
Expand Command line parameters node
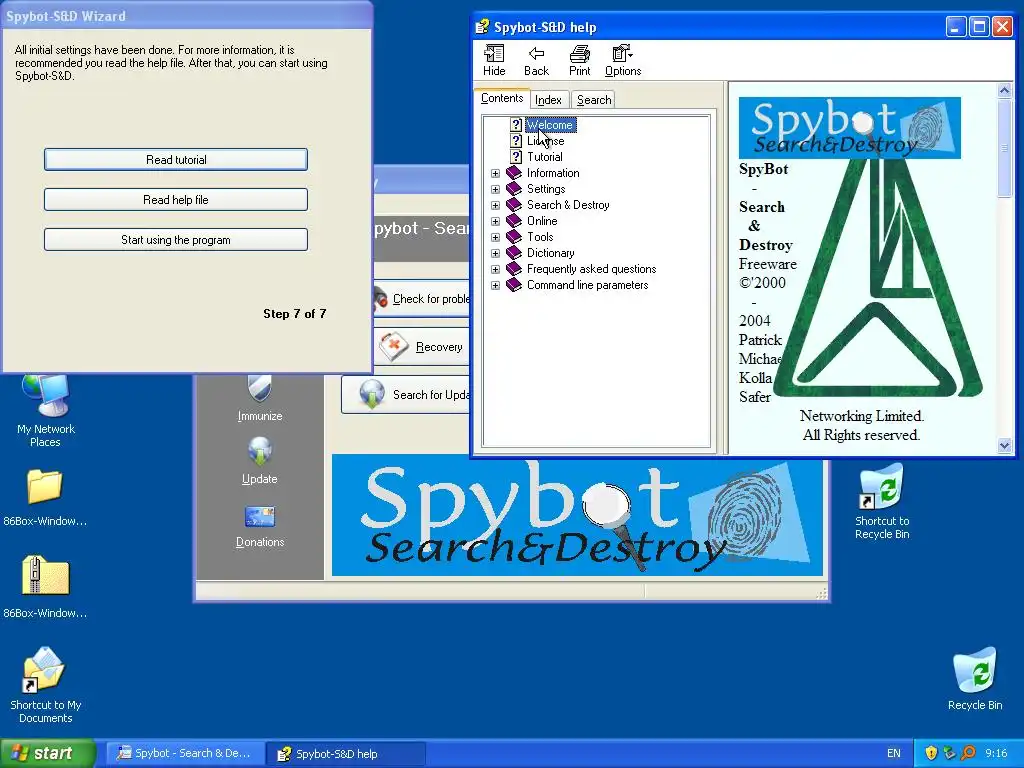click(495, 285)
